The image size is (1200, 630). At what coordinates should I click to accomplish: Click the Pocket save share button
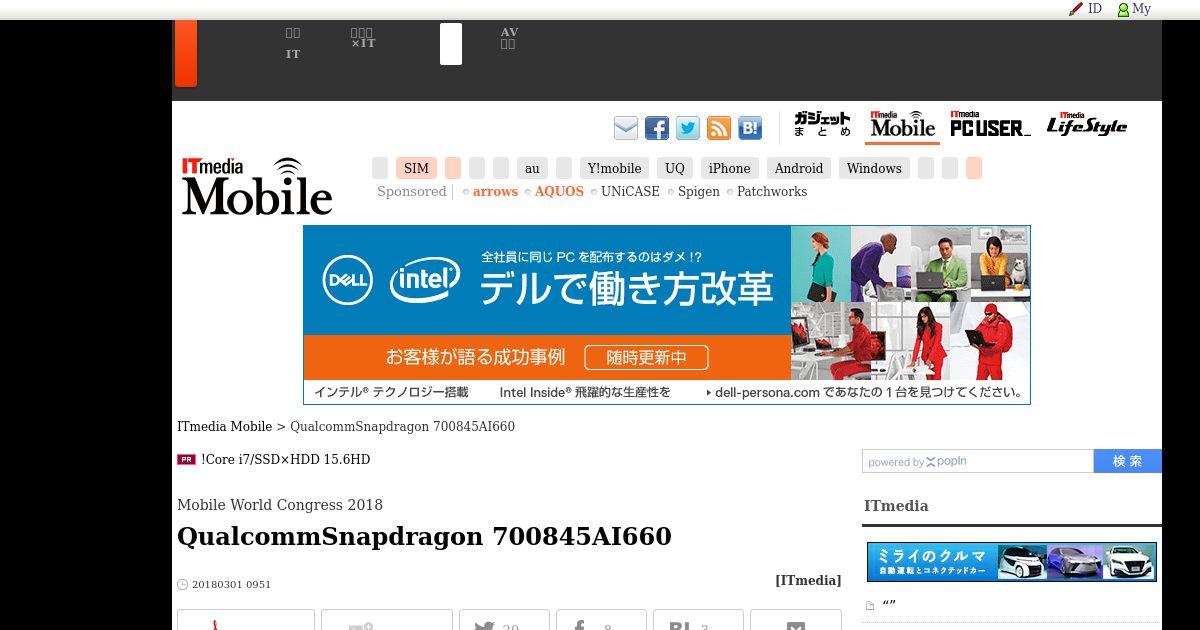coord(796,620)
